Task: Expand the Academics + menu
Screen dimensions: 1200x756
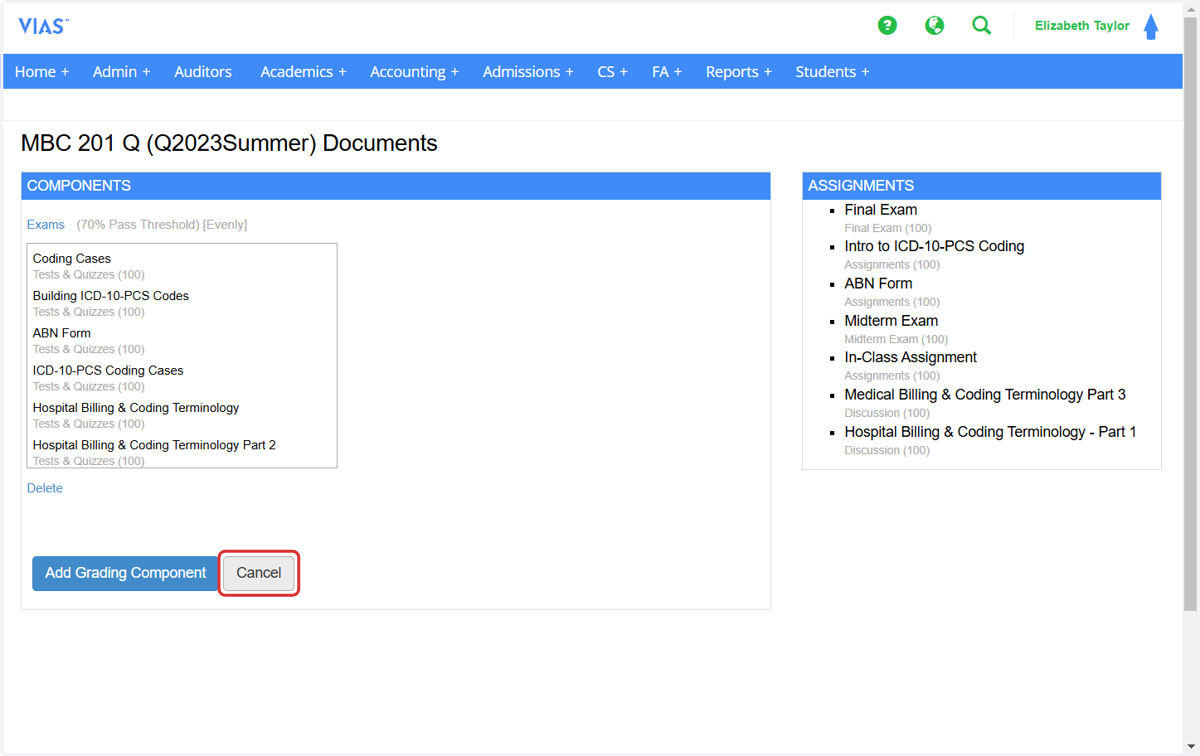Action: (x=303, y=72)
